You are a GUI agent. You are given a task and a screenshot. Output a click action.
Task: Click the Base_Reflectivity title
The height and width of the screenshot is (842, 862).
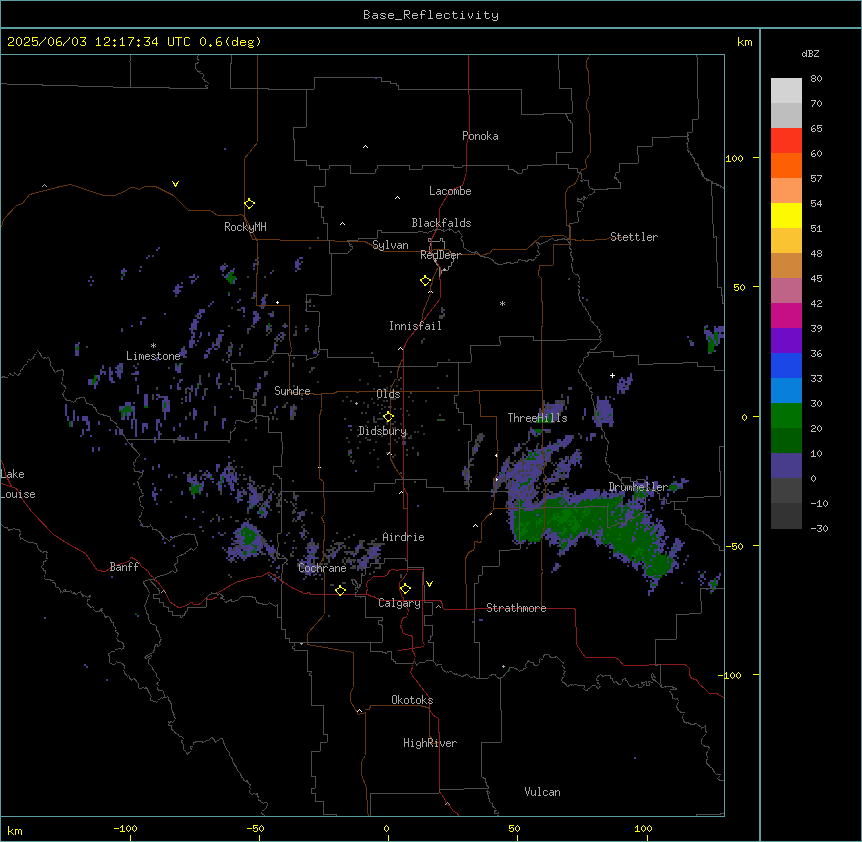click(431, 15)
